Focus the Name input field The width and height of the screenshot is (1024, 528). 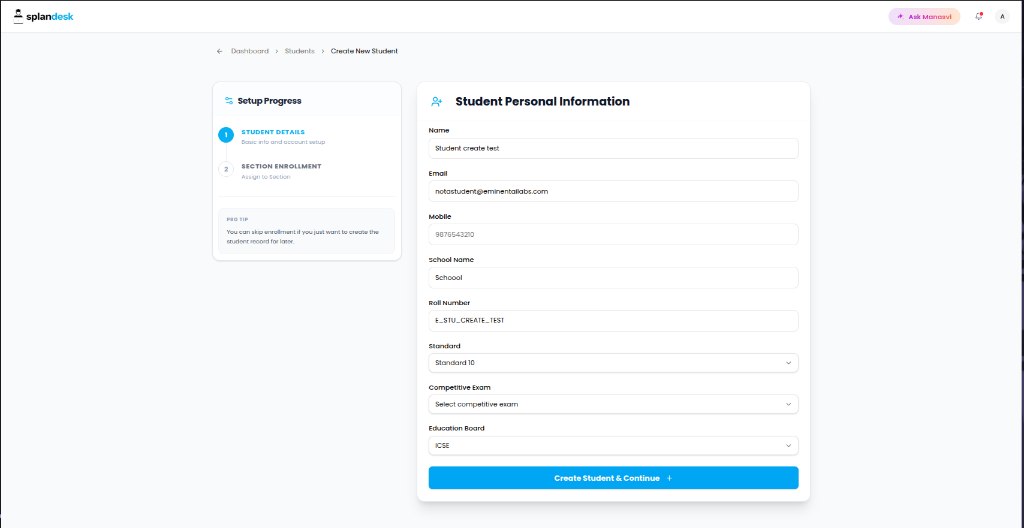point(613,148)
